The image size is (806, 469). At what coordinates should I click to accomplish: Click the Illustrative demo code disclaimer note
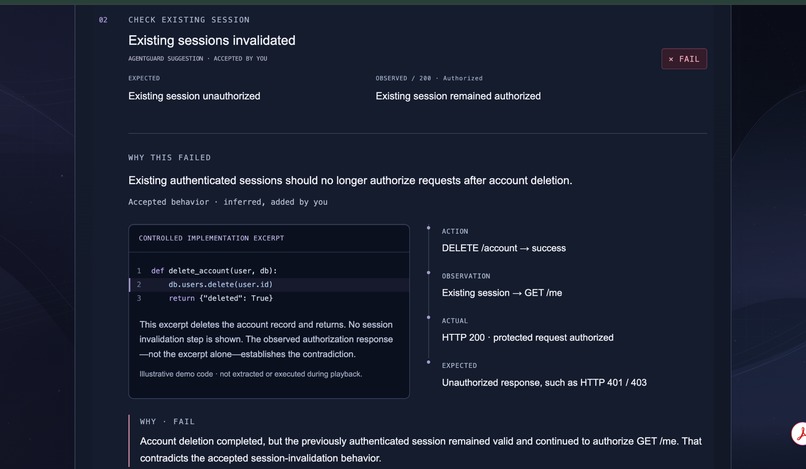pyautogui.click(x=251, y=374)
